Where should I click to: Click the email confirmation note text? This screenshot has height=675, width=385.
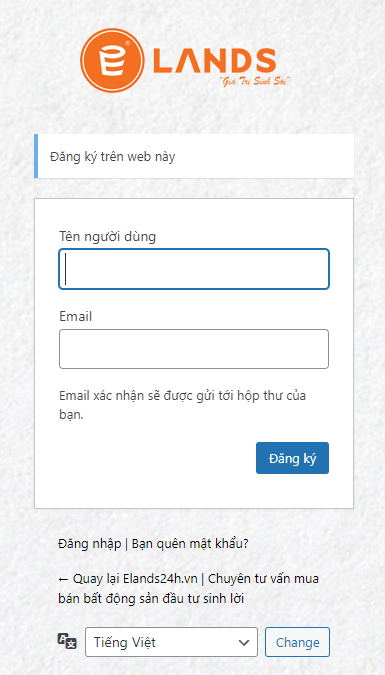point(183,405)
